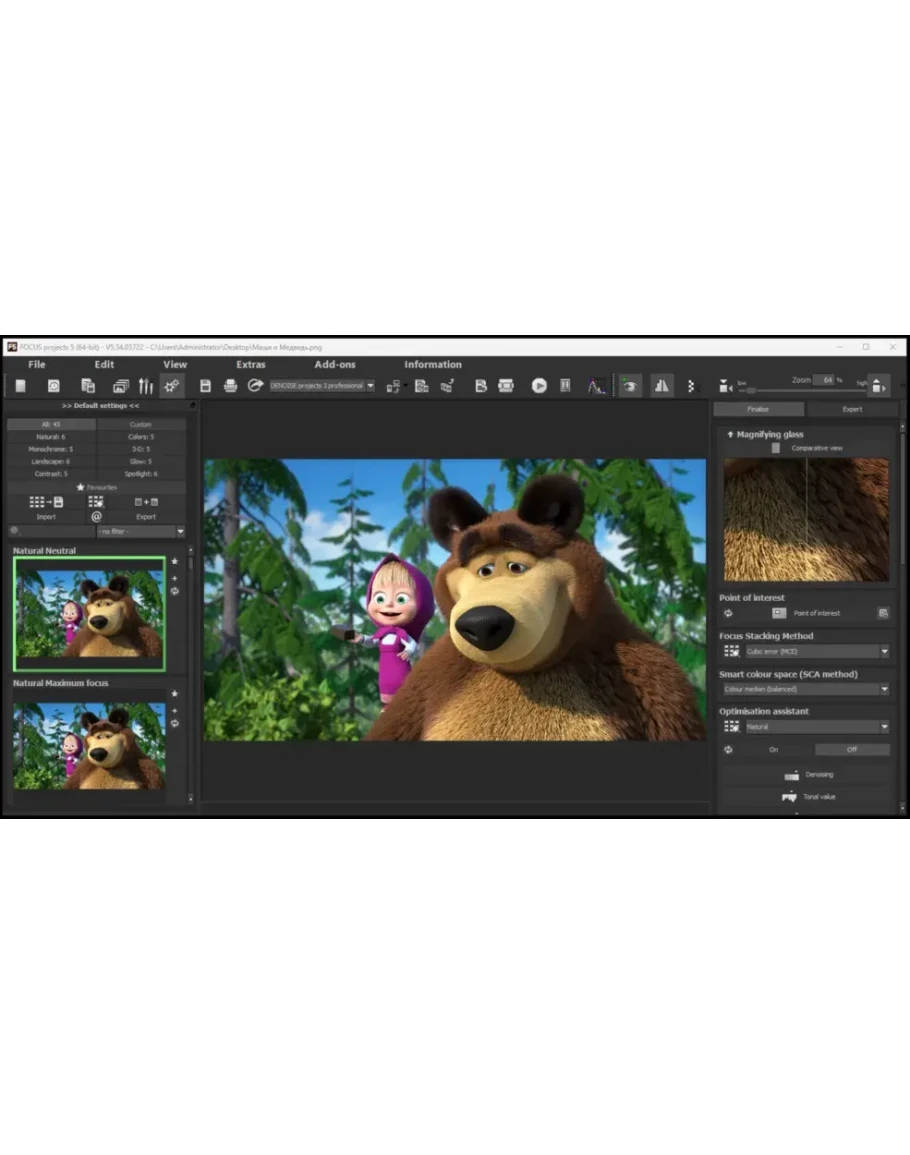Reset point of interest with arrows icon
Screen dimensions: 910x1155
tap(729, 614)
